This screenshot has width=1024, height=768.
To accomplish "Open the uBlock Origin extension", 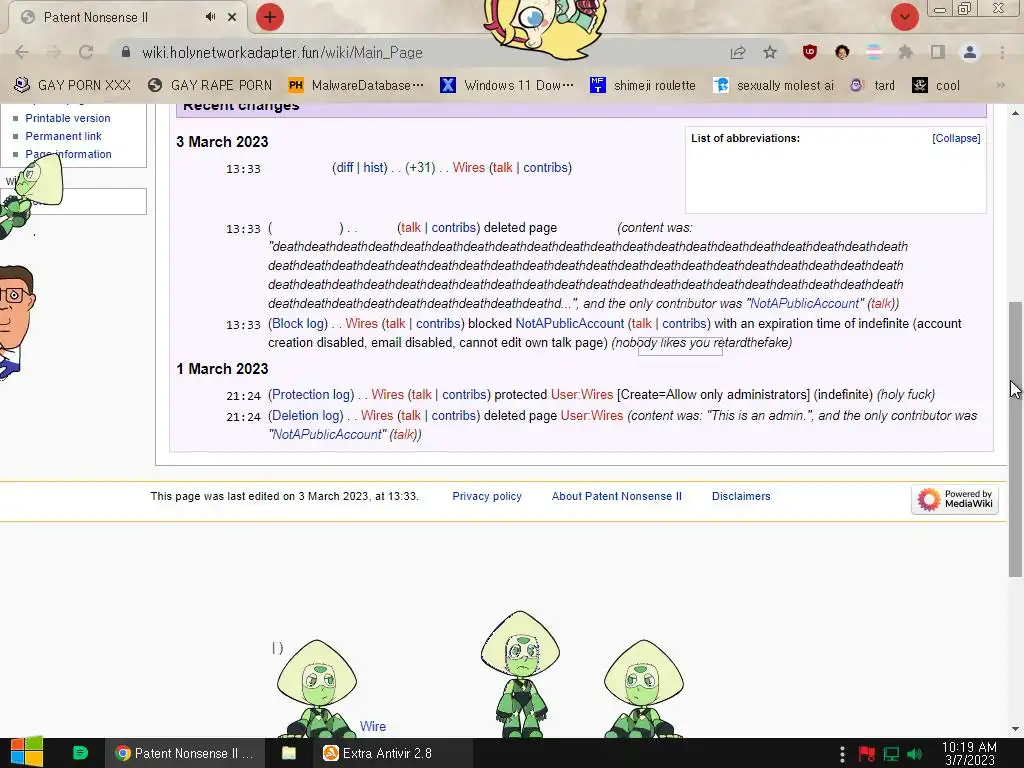I will tap(810, 52).
